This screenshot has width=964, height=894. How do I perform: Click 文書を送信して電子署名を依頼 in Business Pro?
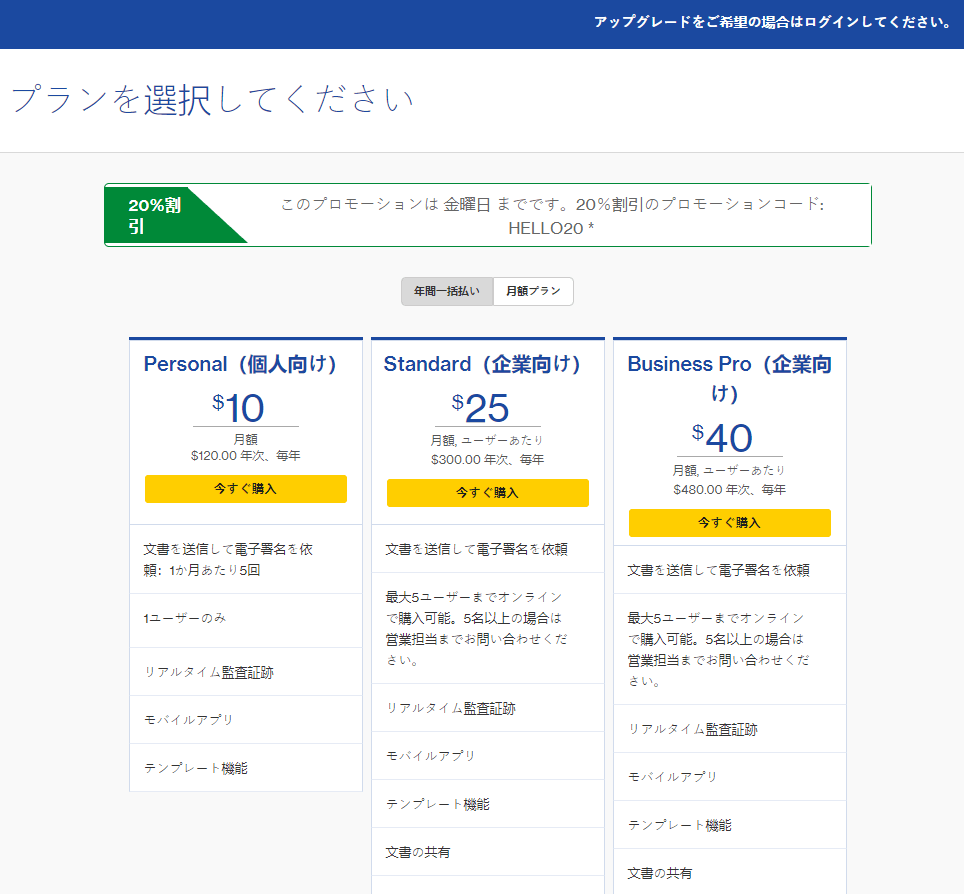tap(718, 571)
